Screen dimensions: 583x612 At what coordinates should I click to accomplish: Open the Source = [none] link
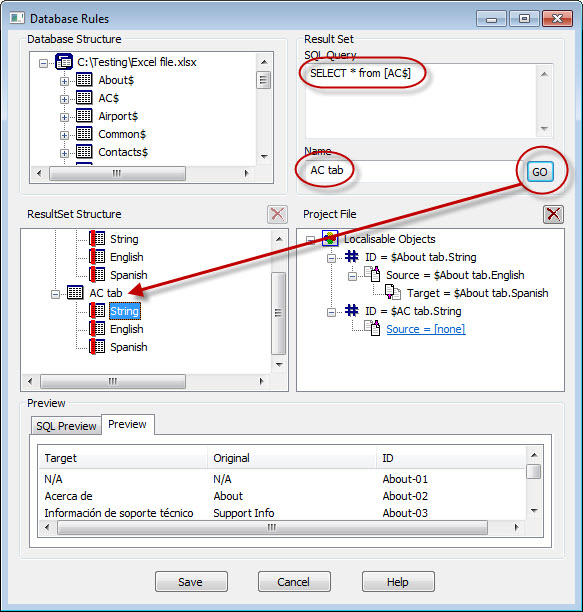[426, 329]
